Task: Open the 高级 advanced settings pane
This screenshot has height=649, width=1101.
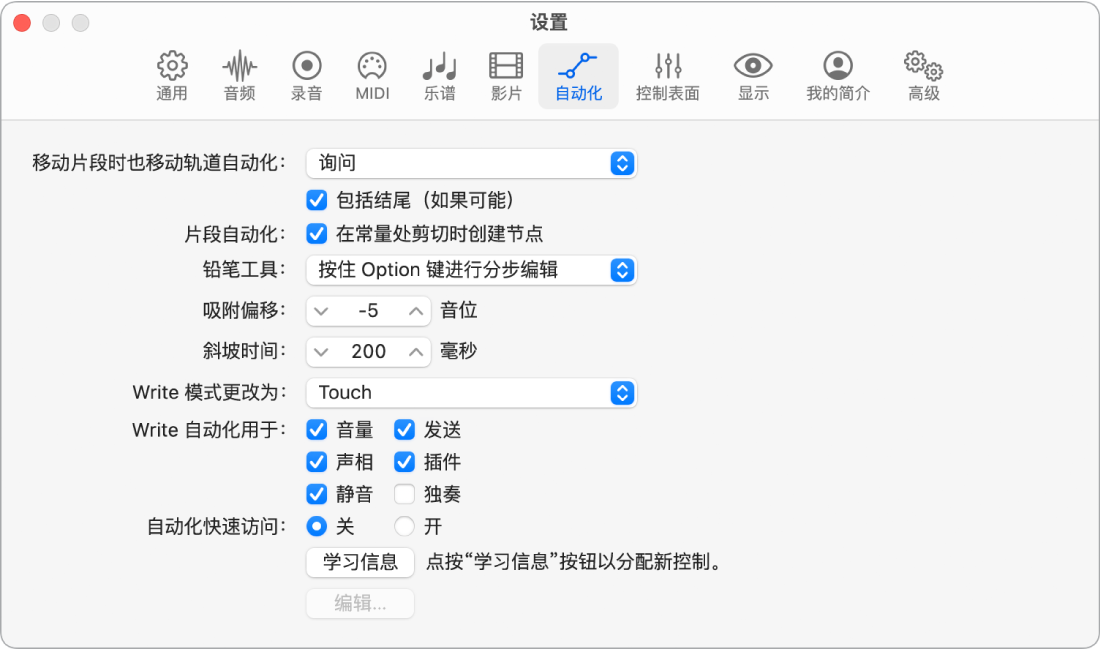Action: click(923, 76)
